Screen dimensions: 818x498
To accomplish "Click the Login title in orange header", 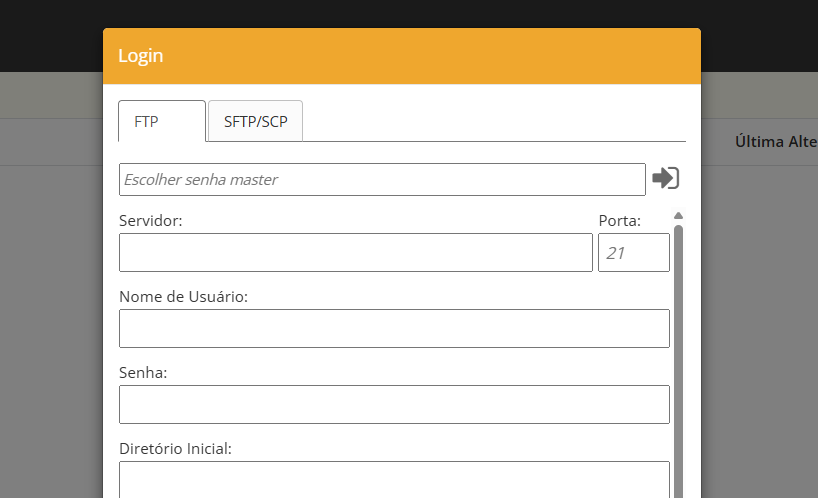I will coord(141,56).
